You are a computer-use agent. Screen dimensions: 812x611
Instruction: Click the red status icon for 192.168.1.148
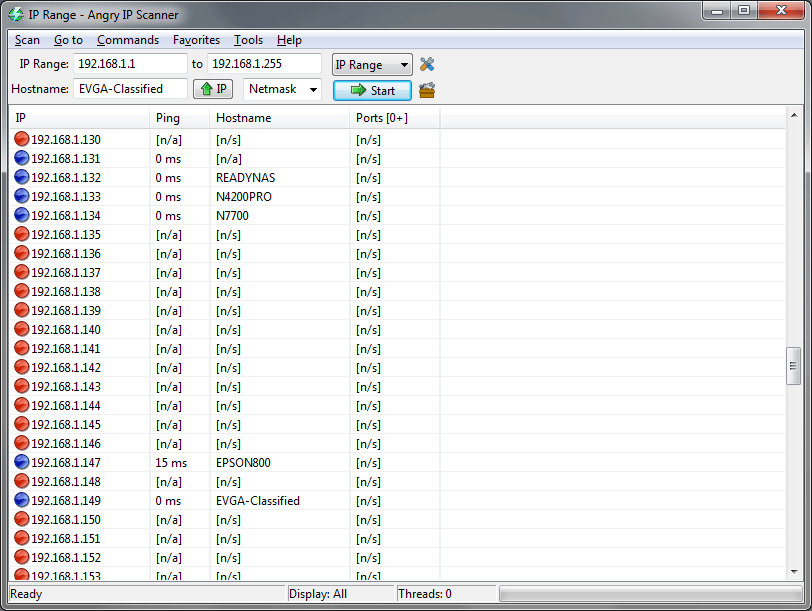click(x=22, y=481)
